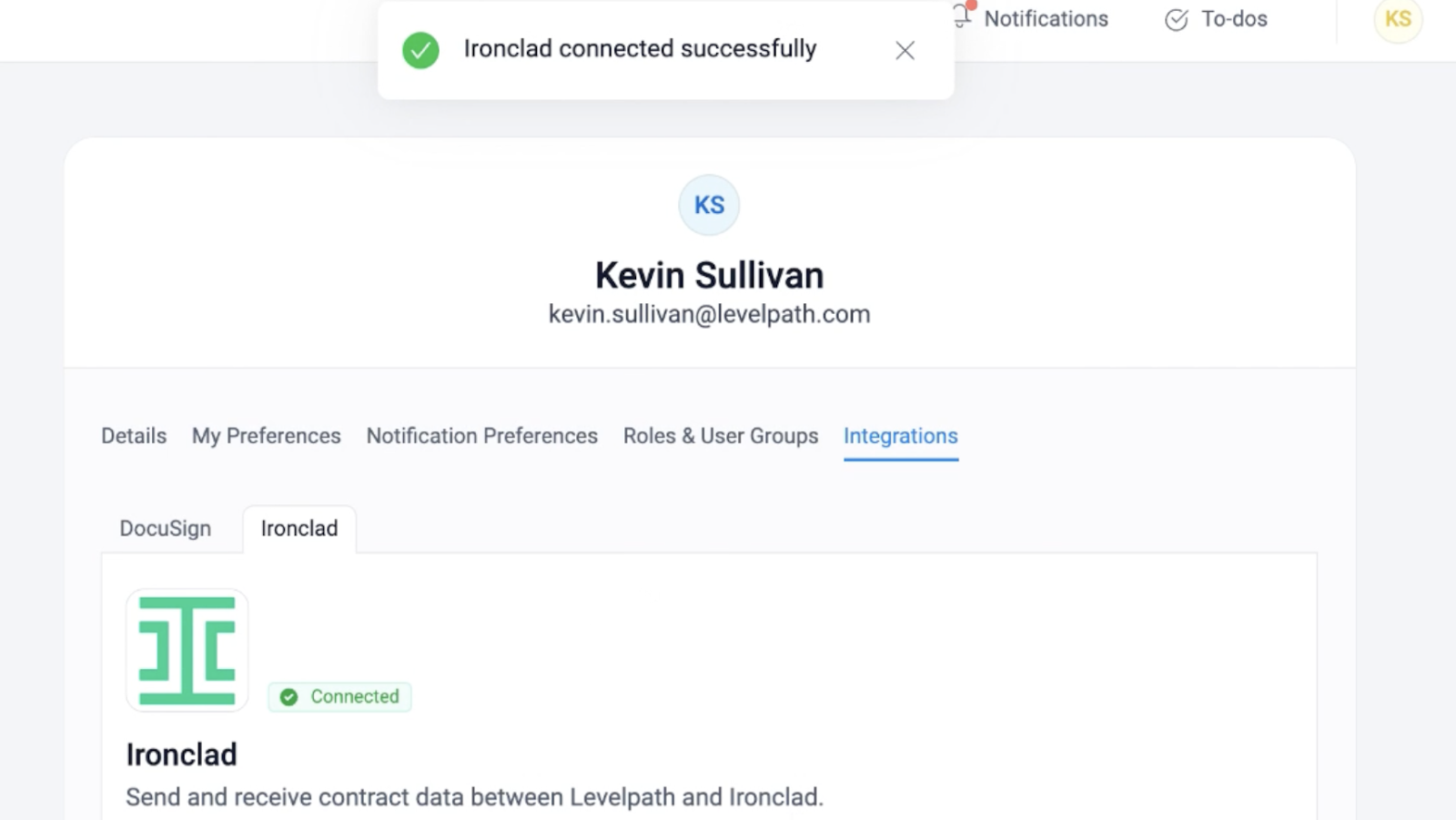Go to the Notification Preferences tab
The height and width of the screenshot is (820, 1456).
(481, 436)
